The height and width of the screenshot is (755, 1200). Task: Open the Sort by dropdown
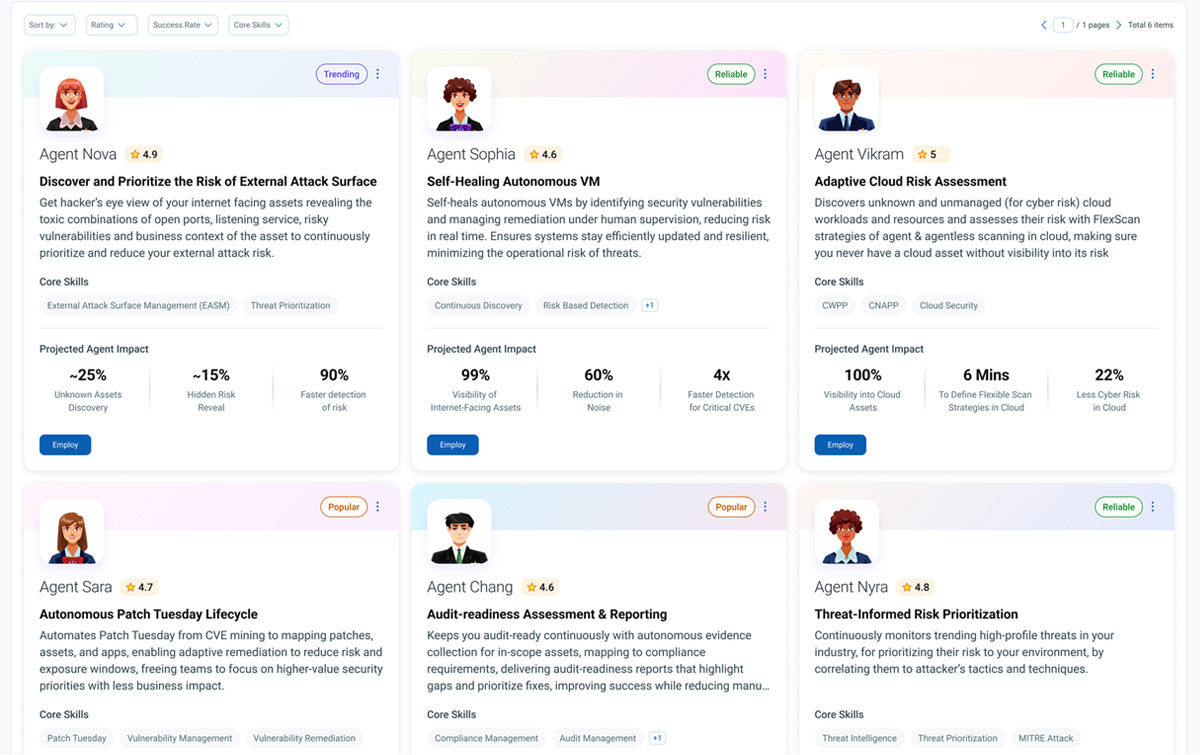[x=49, y=25]
